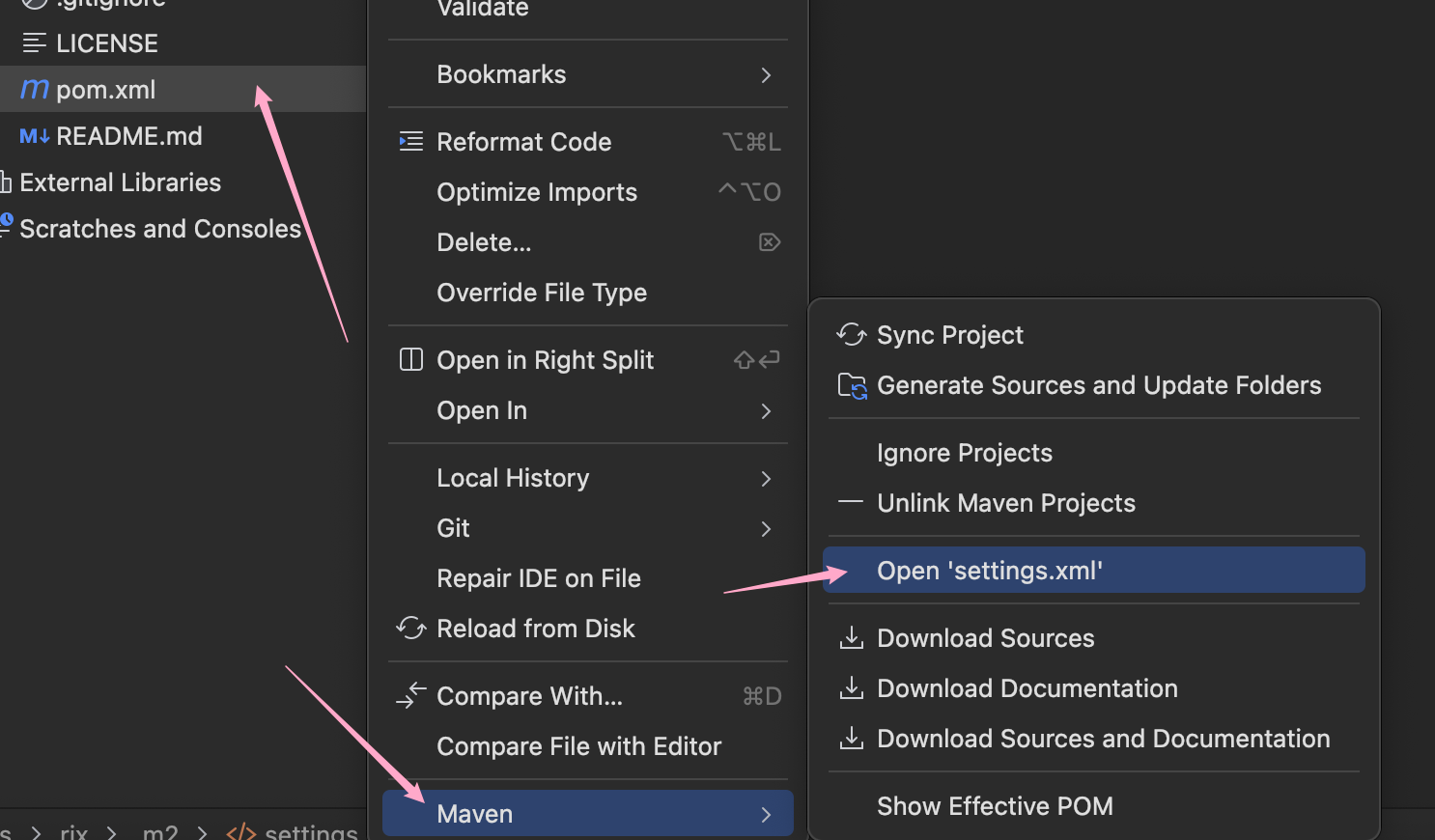The image size is (1435, 840).
Task: Choose Download Sources entry
Action: [1094, 638]
